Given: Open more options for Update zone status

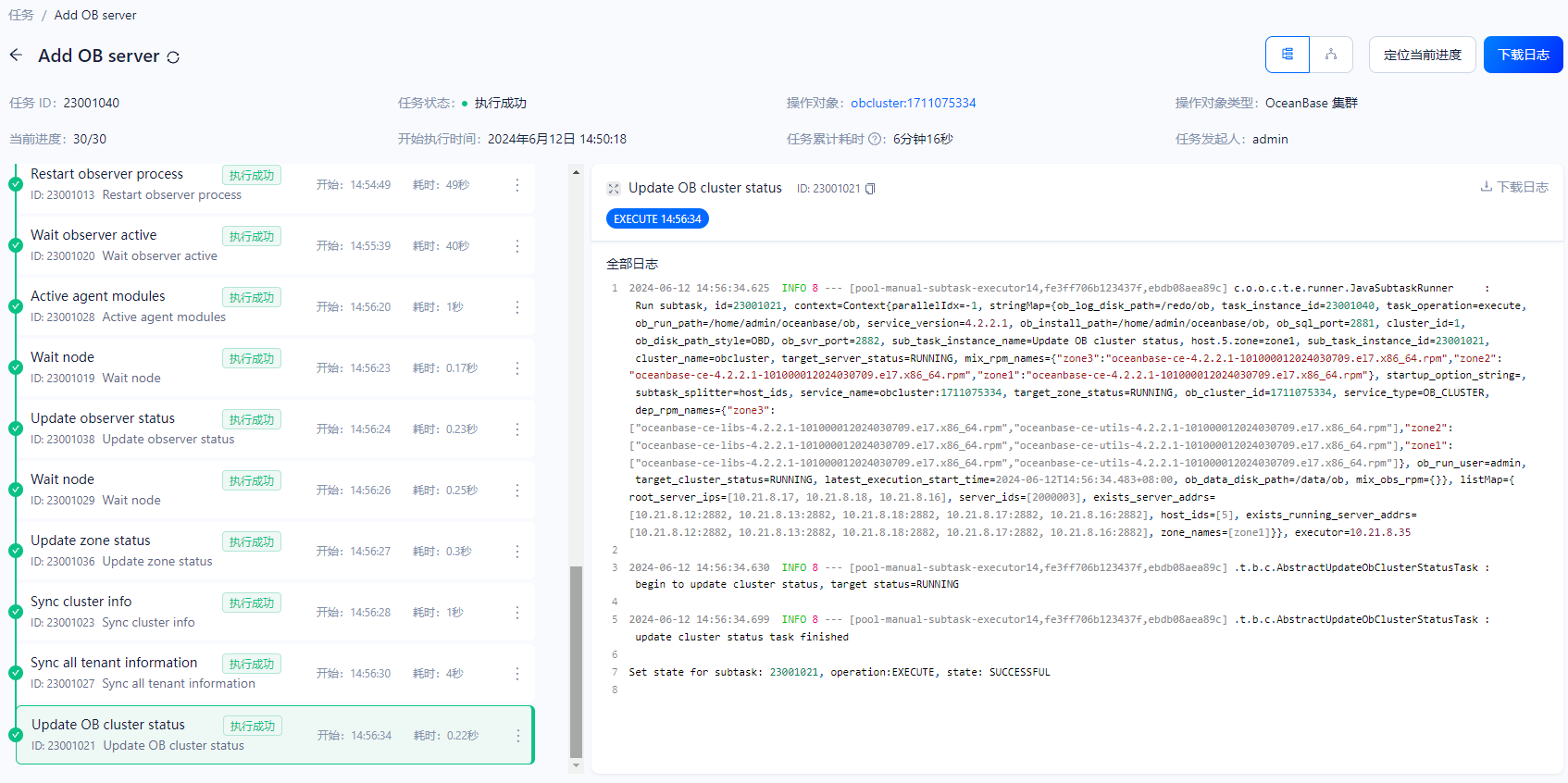Looking at the screenshot, I should pyautogui.click(x=517, y=552).
